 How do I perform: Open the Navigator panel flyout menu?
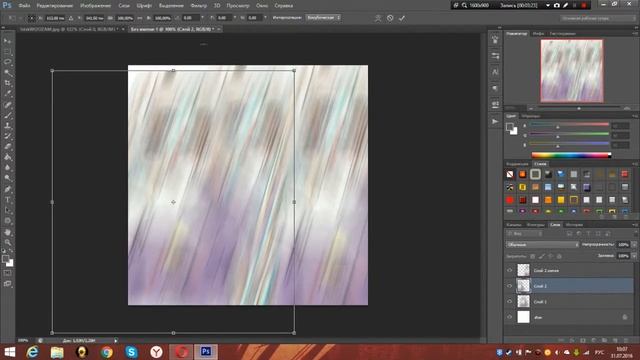click(635, 33)
